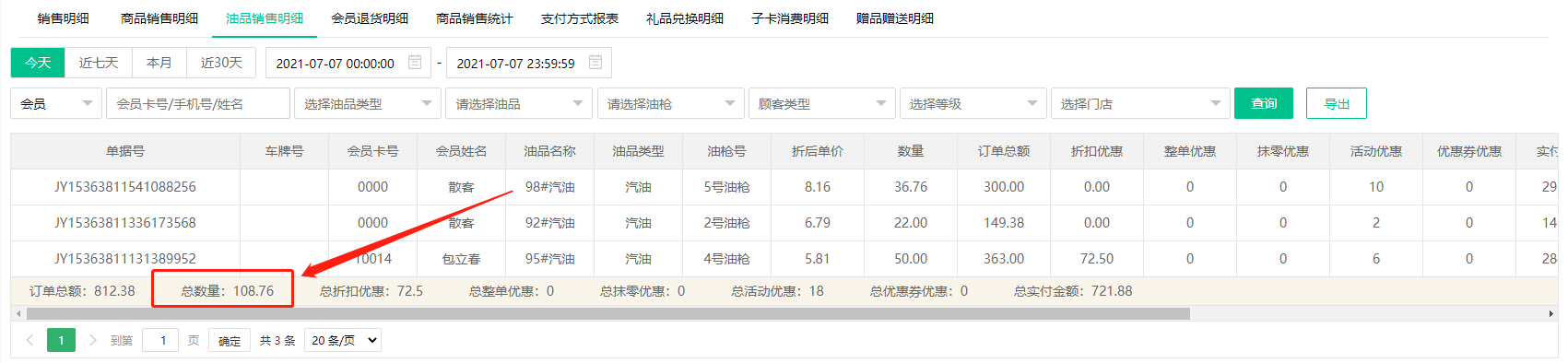Open 请选择油品 dropdown
The image size is (1568, 363).
(x=519, y=103)
